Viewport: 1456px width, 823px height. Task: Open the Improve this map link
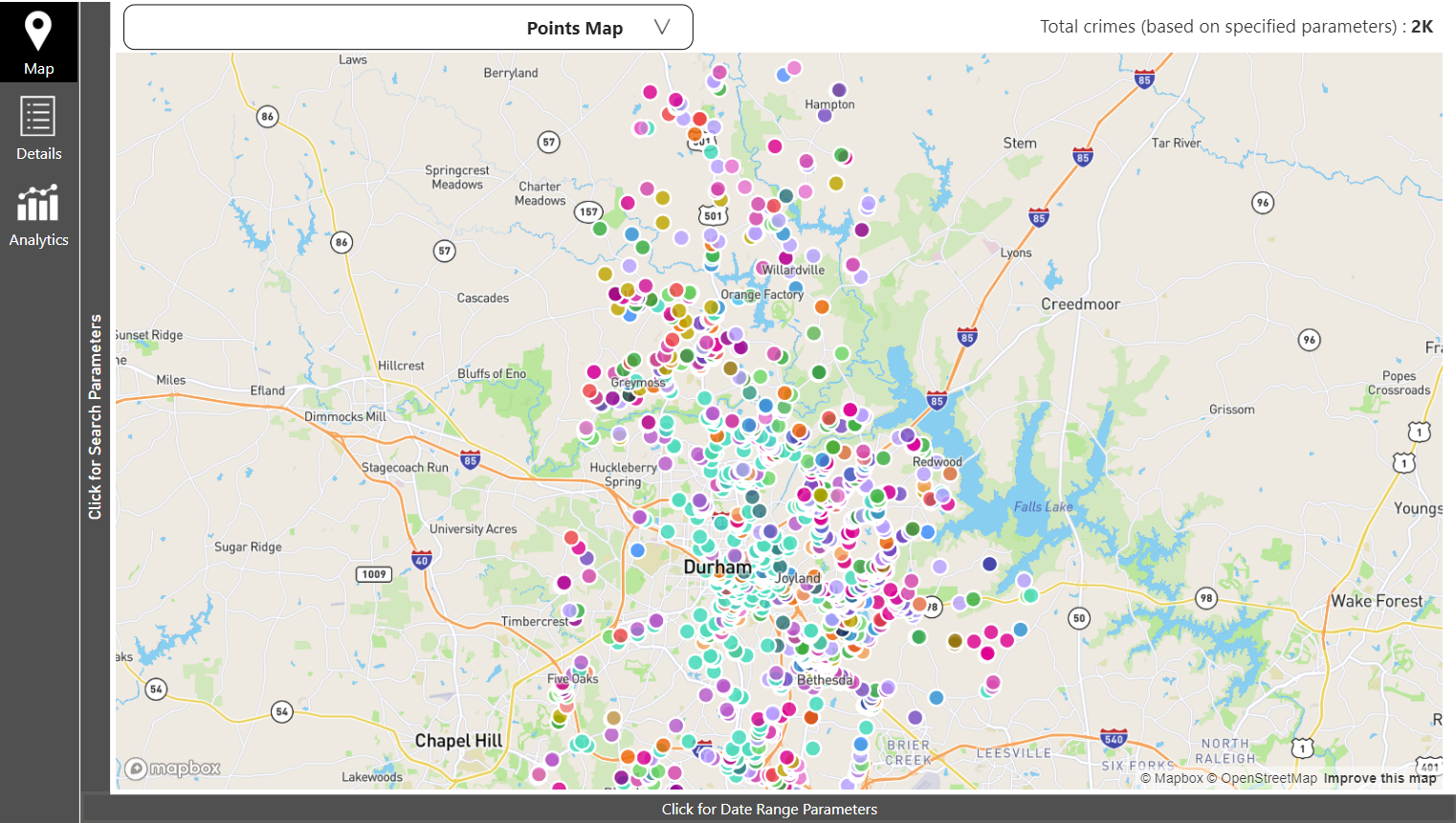pos(1380,778)
